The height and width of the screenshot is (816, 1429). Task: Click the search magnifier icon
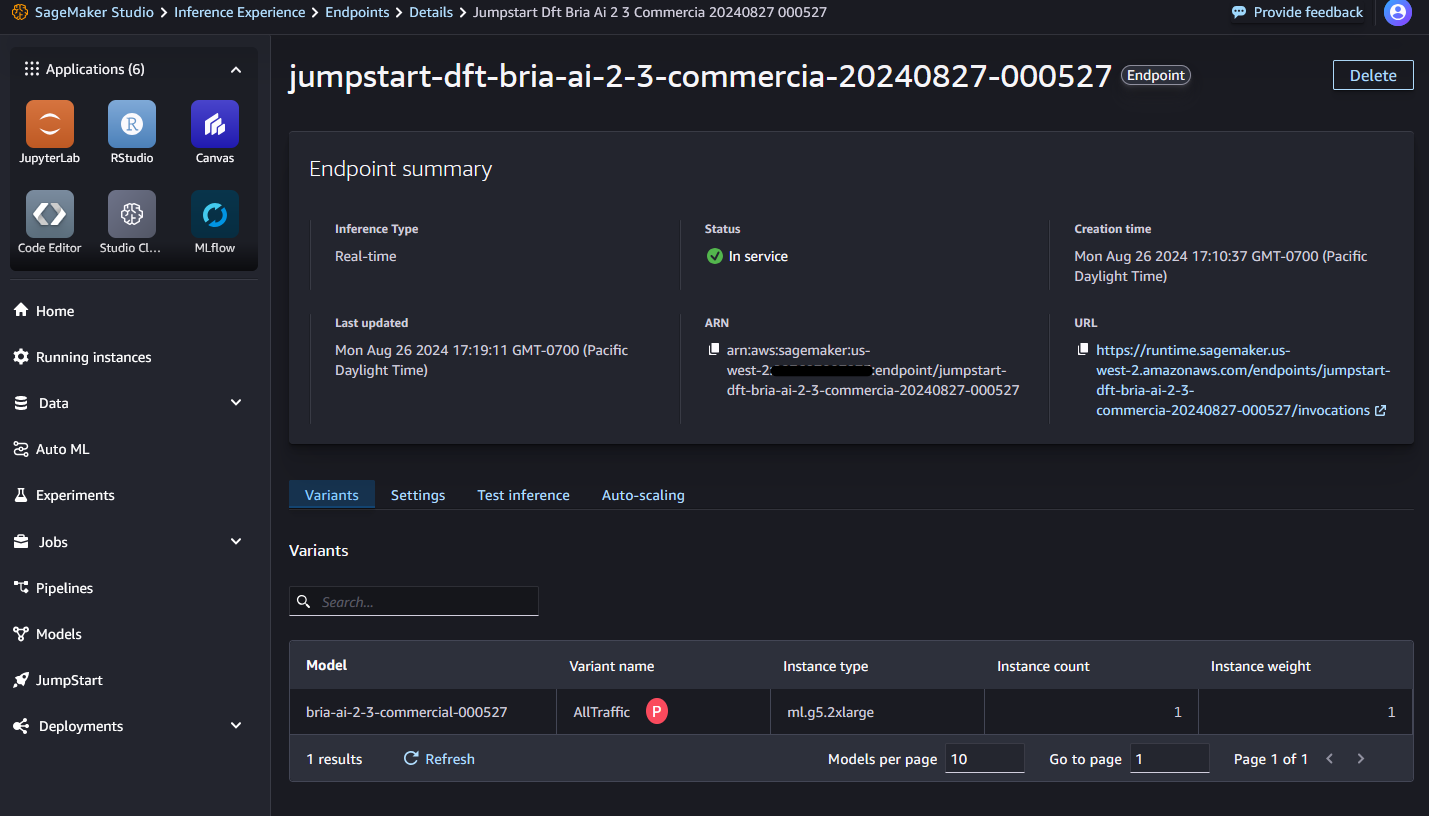point(303,602)
